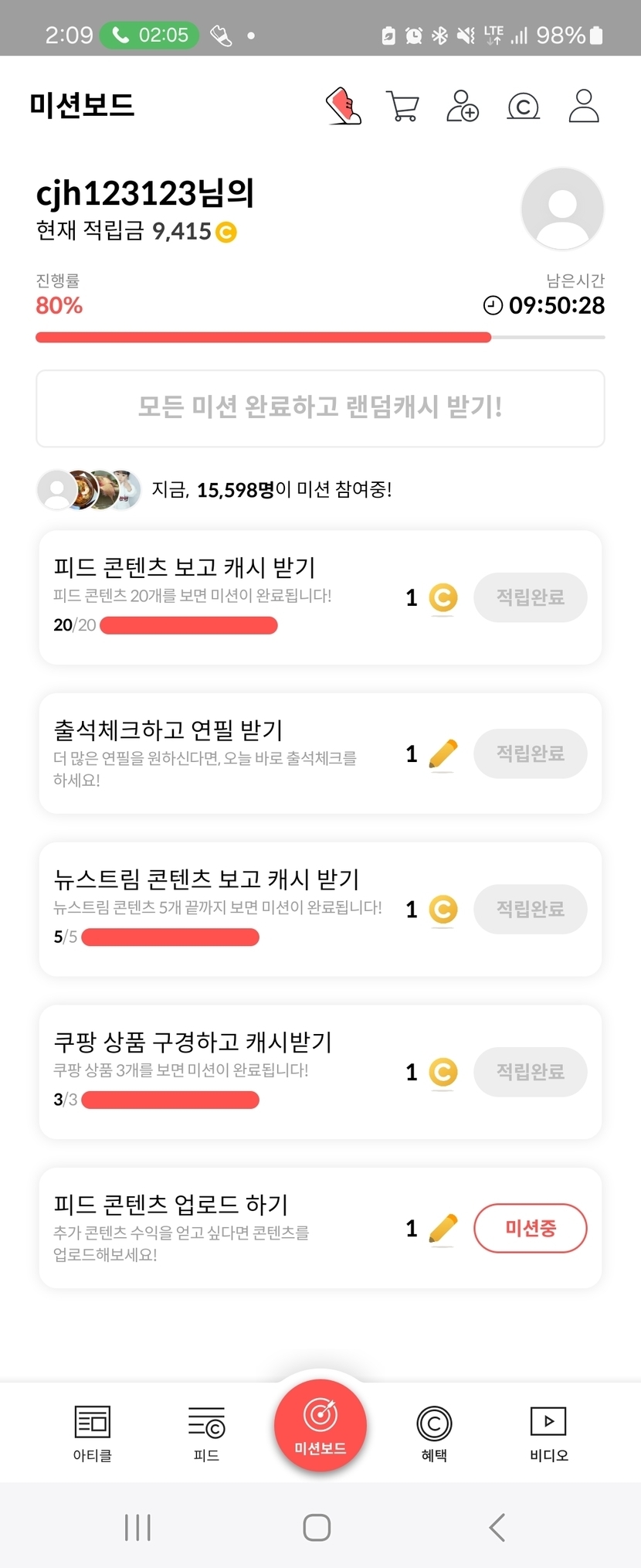Tap 모든 미션 완료하고 랜덤캐시 받기 button
641x1568 pixels.
click(320, 407)
